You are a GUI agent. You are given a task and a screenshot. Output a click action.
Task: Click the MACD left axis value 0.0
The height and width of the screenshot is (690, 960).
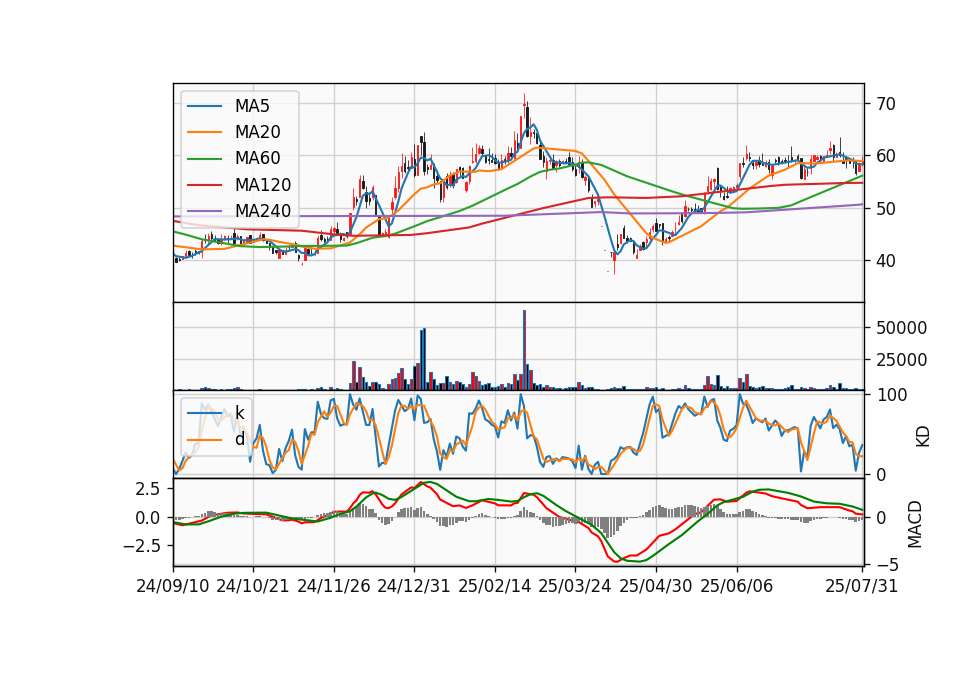(148, 518)
